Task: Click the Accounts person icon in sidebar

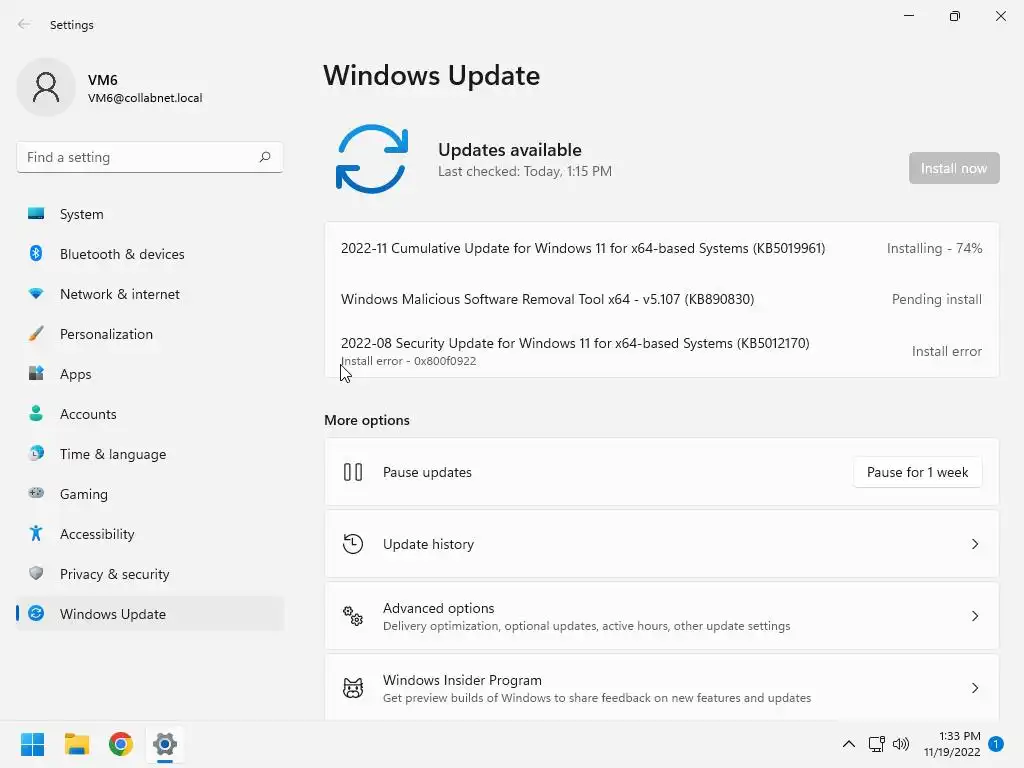Action: (36, 413)
